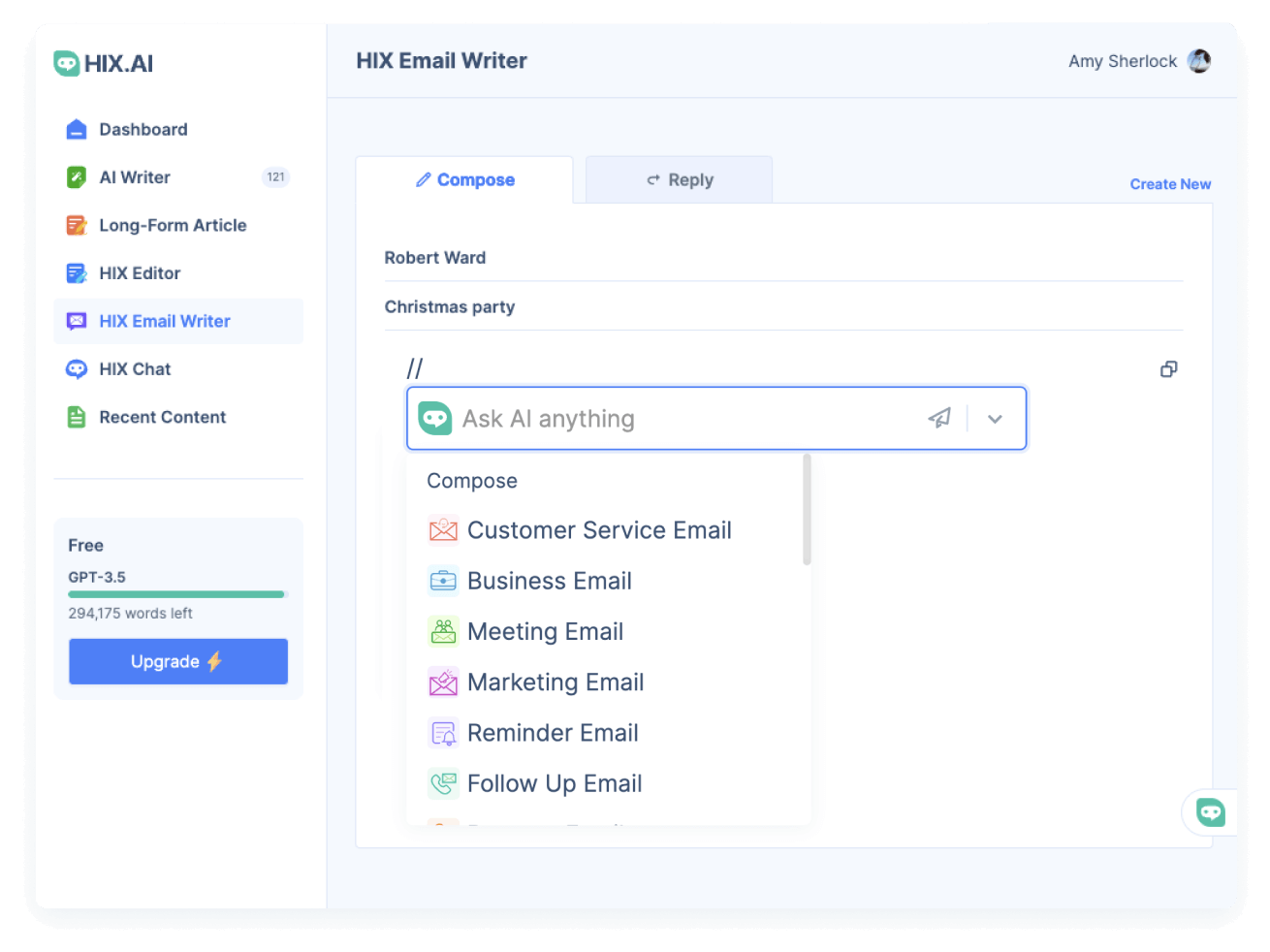Click the Upgrade button

tap(178, 661)
